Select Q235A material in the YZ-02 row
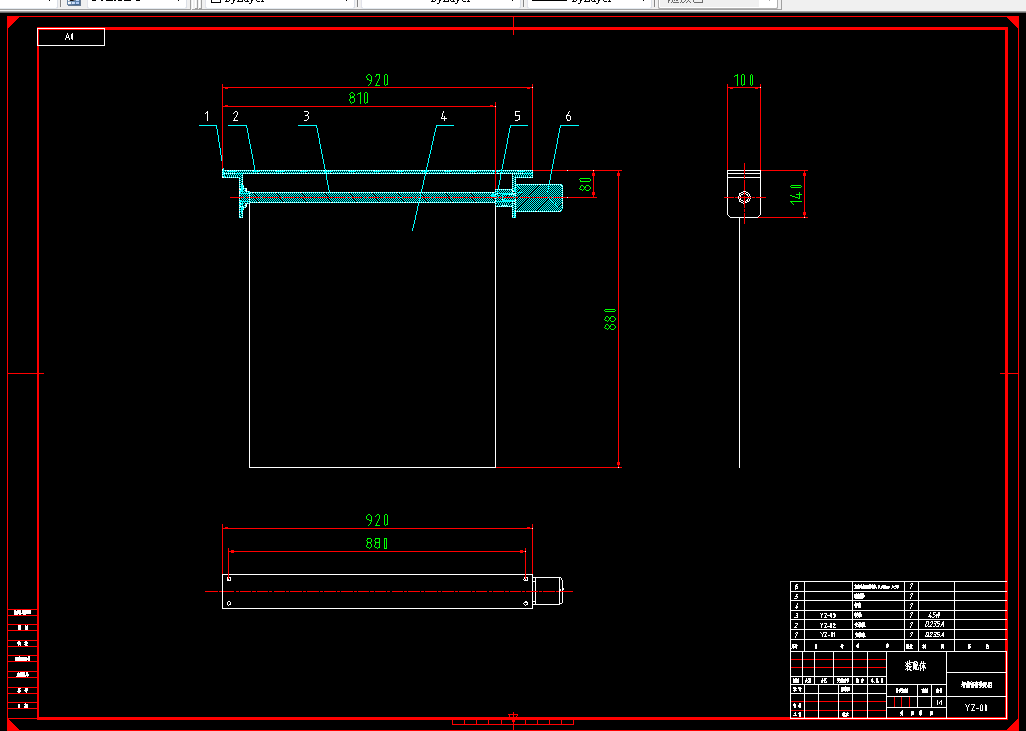 tap(933, 625)
